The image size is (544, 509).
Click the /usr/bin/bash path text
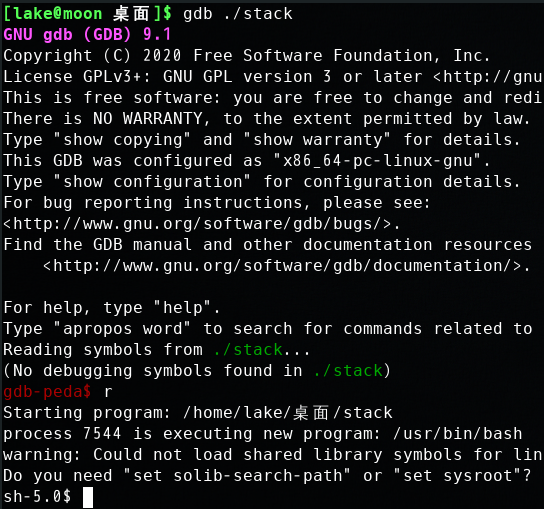pos(458,434)
